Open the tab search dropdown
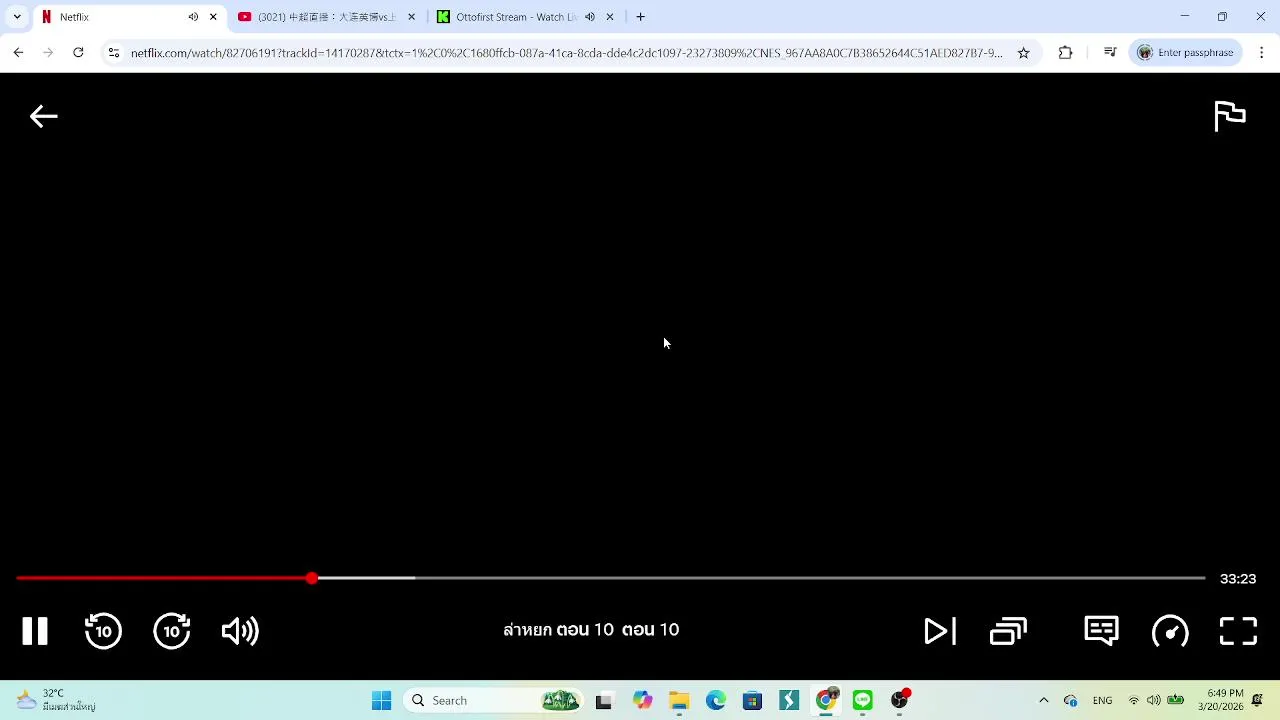 pos(17,17)
